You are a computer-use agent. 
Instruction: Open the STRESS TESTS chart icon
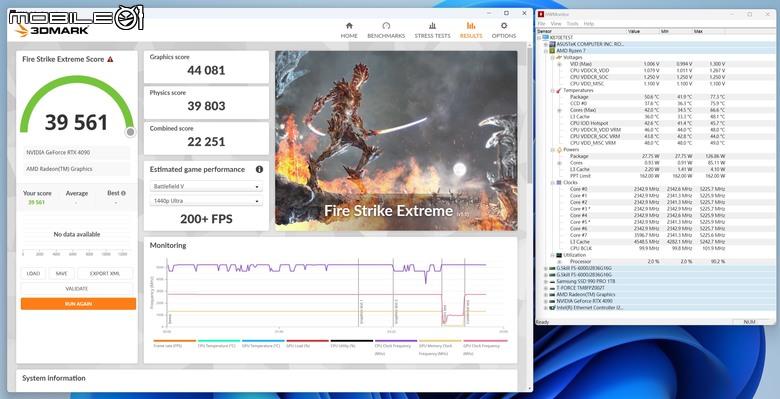432,26
